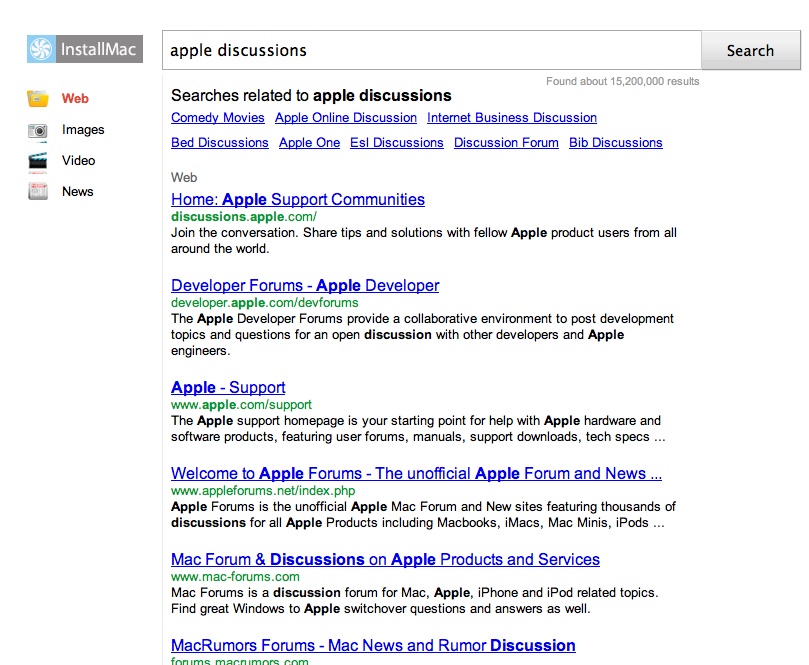Switch to the Images search tab
Screen dimensions: 809x665
tap(83, 130)
